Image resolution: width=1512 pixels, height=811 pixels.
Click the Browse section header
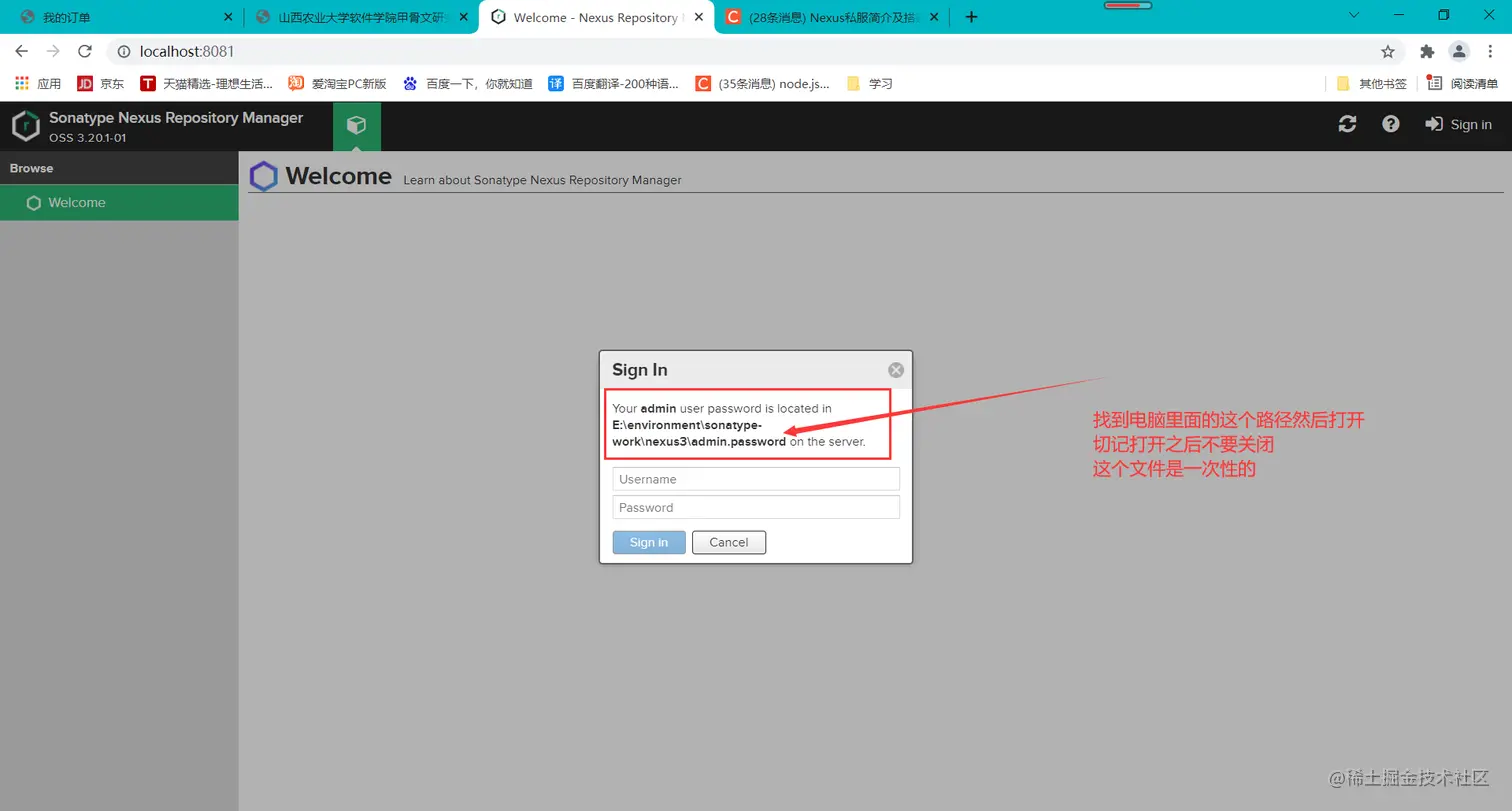coord(119,168)
